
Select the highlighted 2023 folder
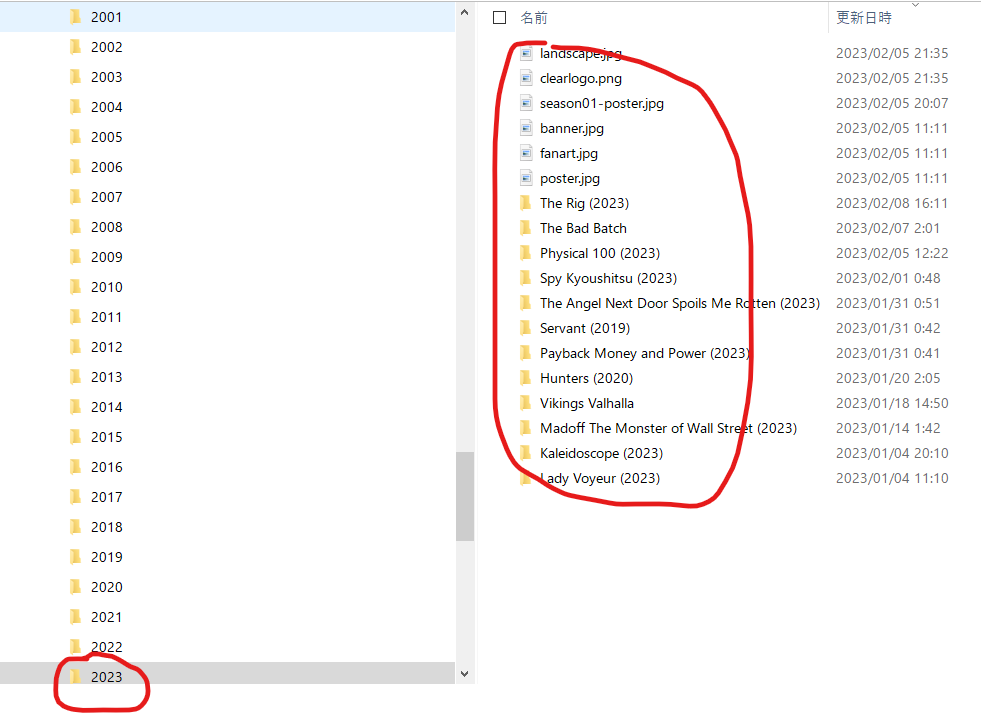coord(227,674)
